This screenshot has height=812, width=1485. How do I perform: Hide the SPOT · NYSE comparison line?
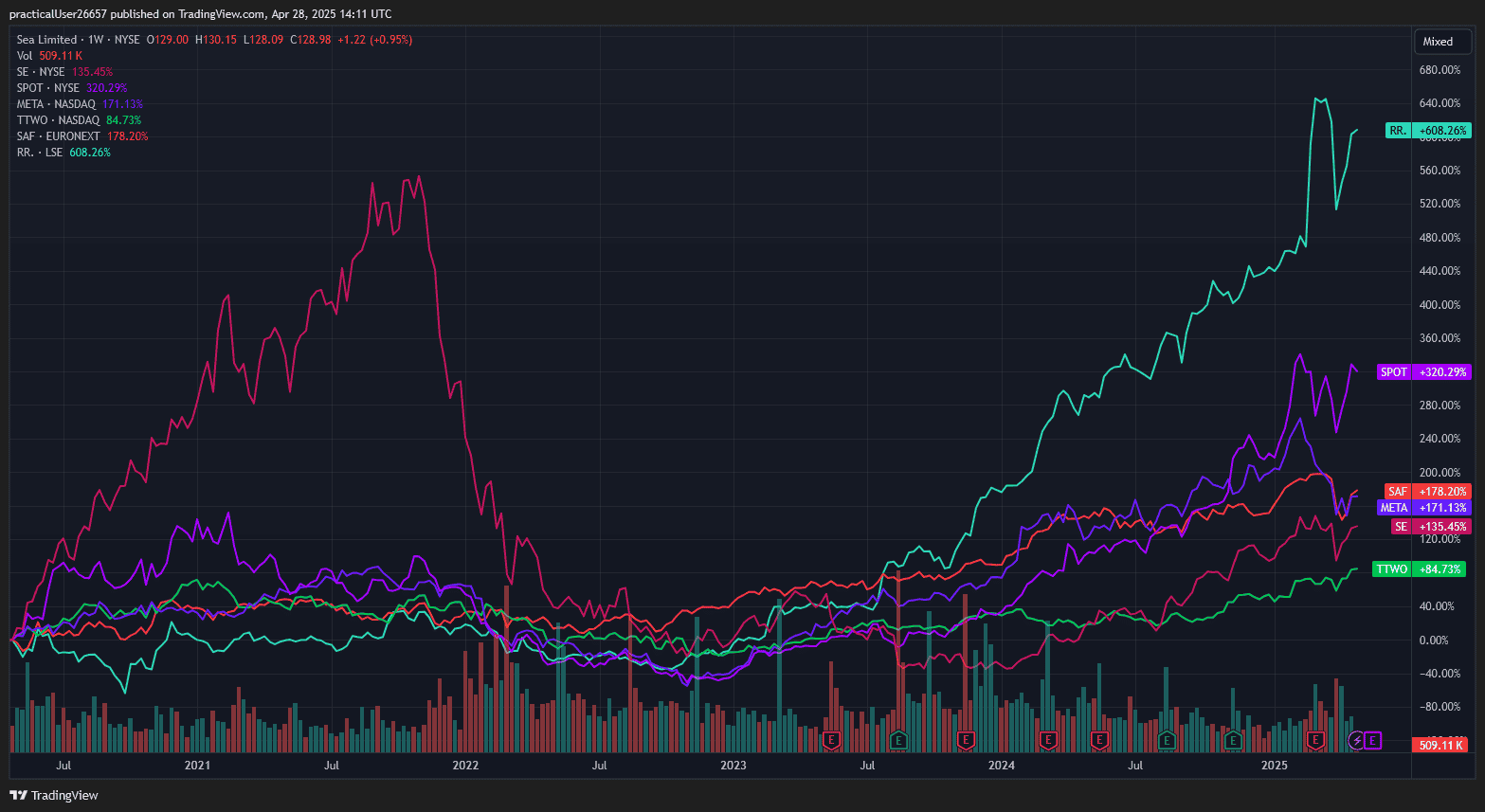coord(47,87)
